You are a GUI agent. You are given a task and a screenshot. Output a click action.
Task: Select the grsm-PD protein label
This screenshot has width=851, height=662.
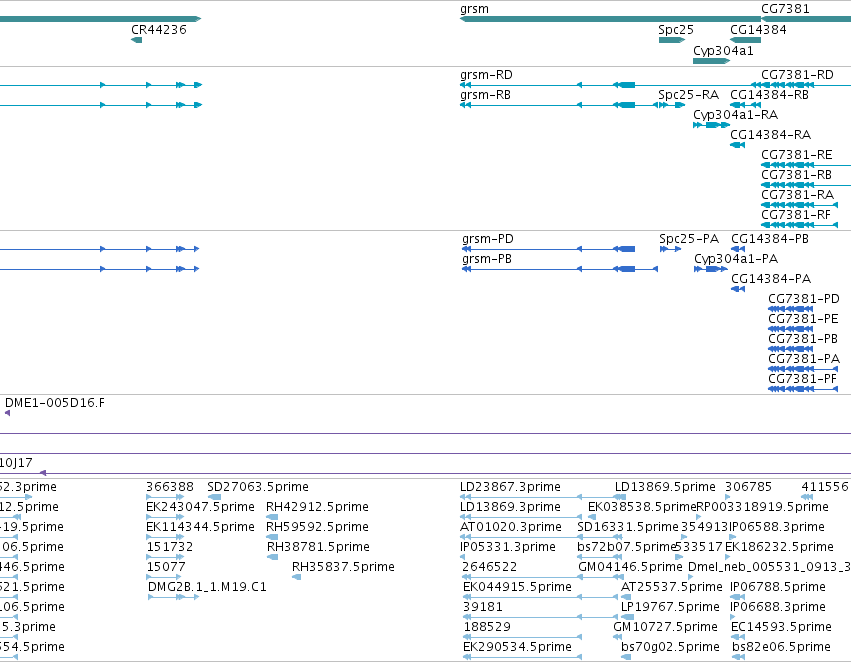coord(488,239)
